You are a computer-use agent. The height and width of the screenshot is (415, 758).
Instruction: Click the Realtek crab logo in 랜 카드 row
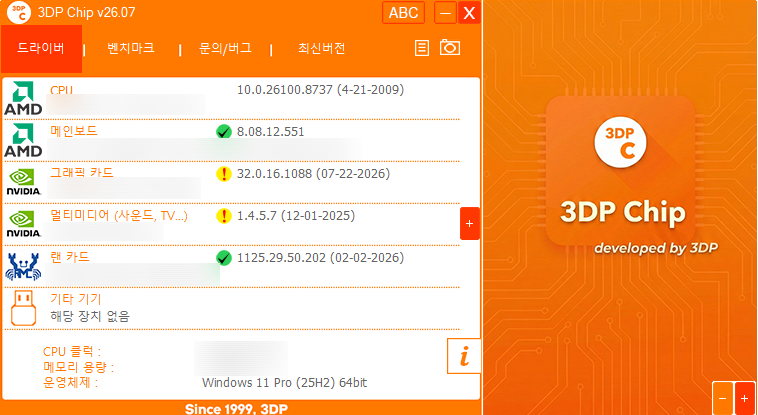tap(23, 267)
